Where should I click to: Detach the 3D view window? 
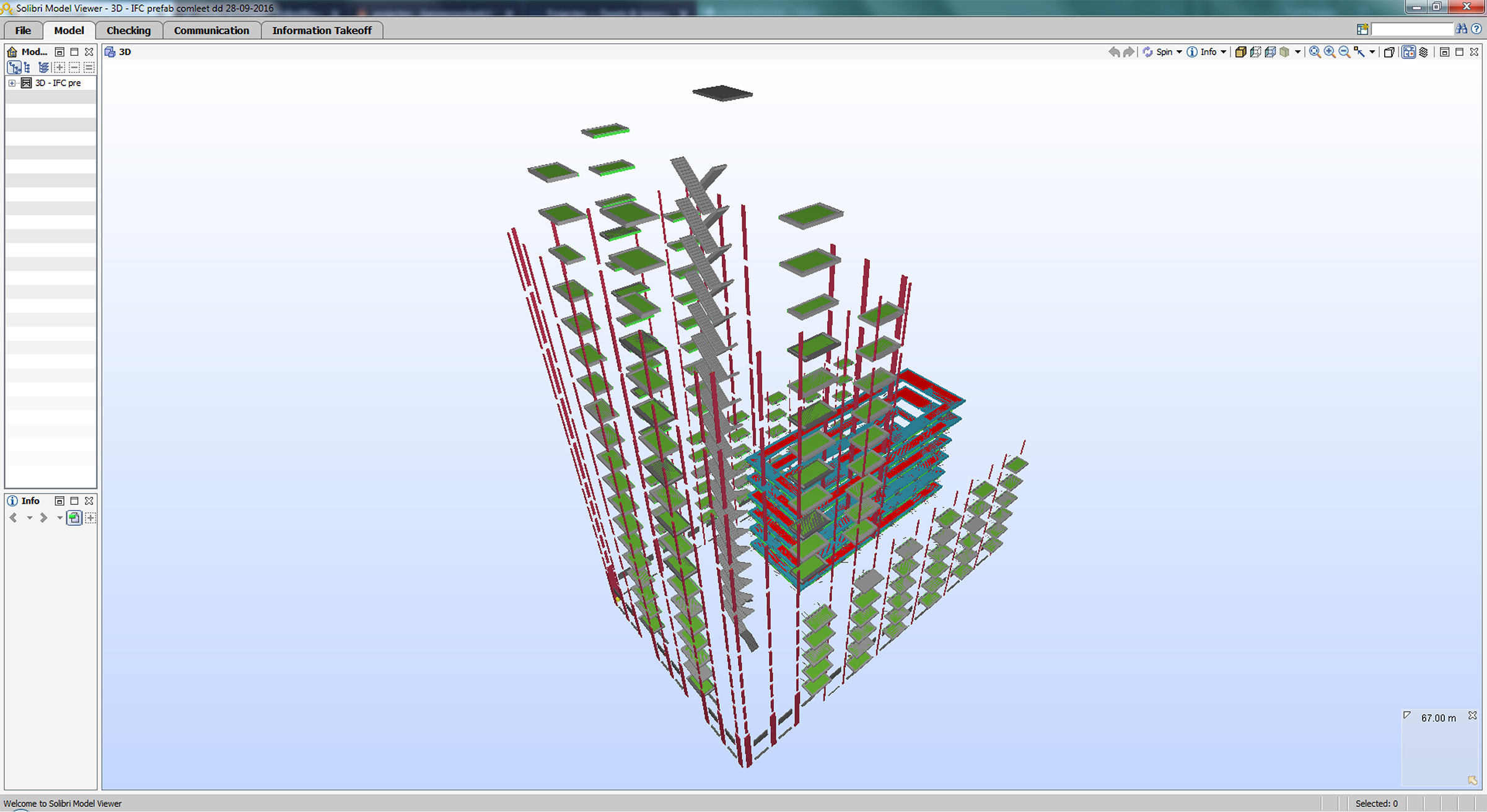(x=1444, y=52)
